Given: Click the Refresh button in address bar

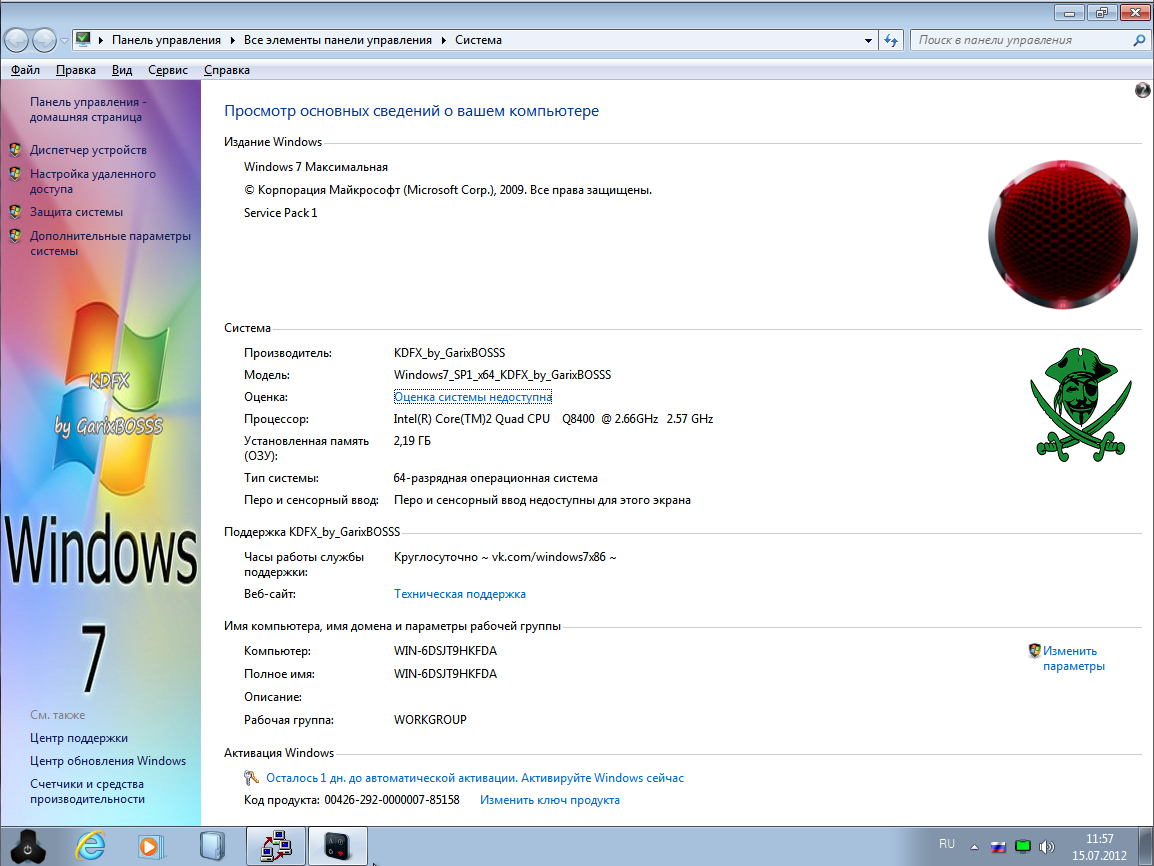Looking at the screenshot, I should [891, 40].
